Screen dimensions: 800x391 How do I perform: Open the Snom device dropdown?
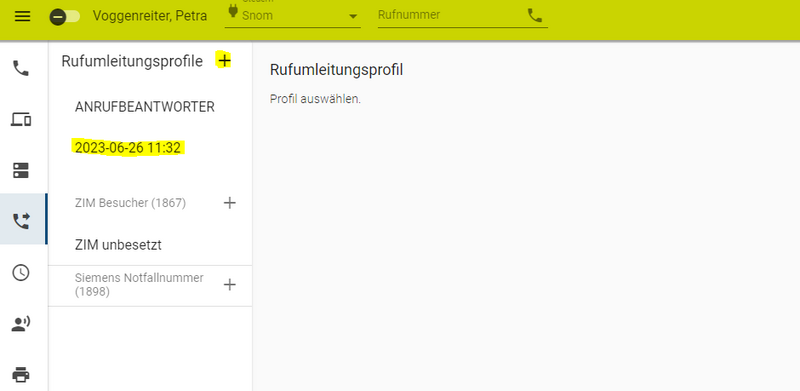click(x=293, y=15)
